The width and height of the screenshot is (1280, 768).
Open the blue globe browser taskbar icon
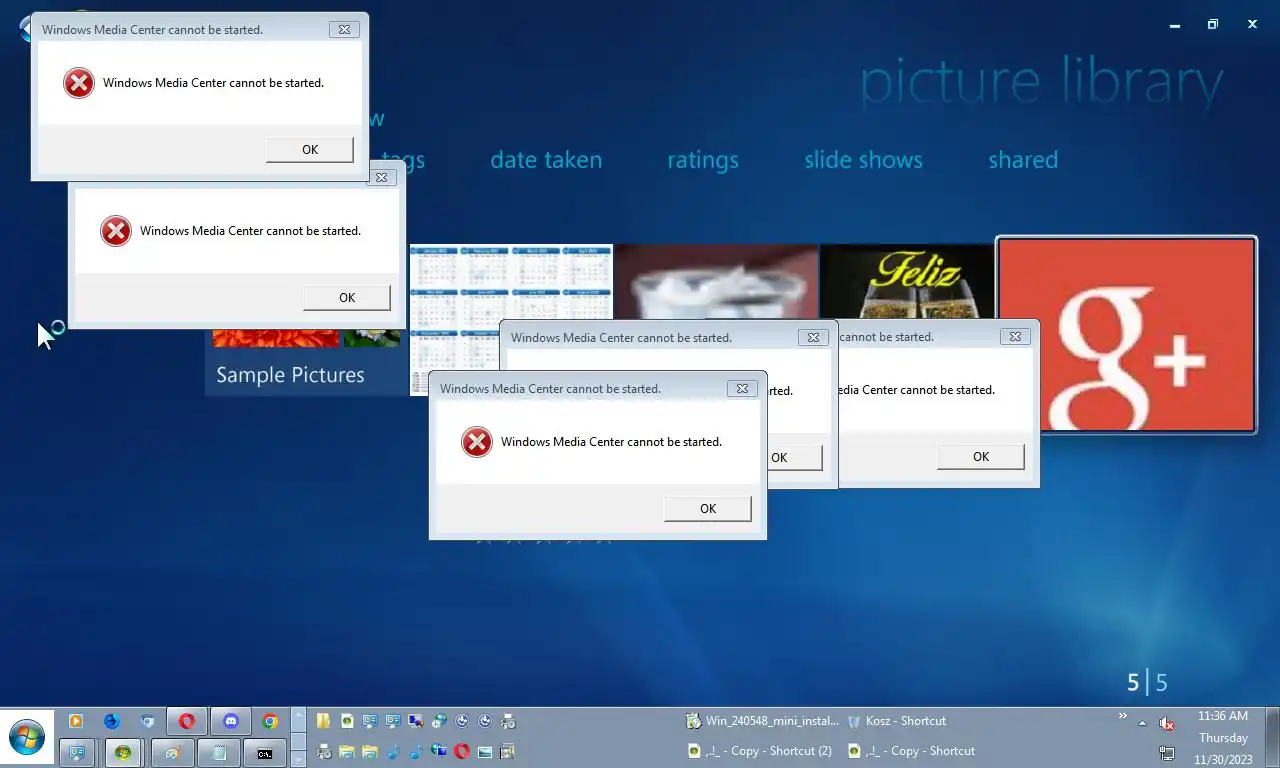(112, 721)
